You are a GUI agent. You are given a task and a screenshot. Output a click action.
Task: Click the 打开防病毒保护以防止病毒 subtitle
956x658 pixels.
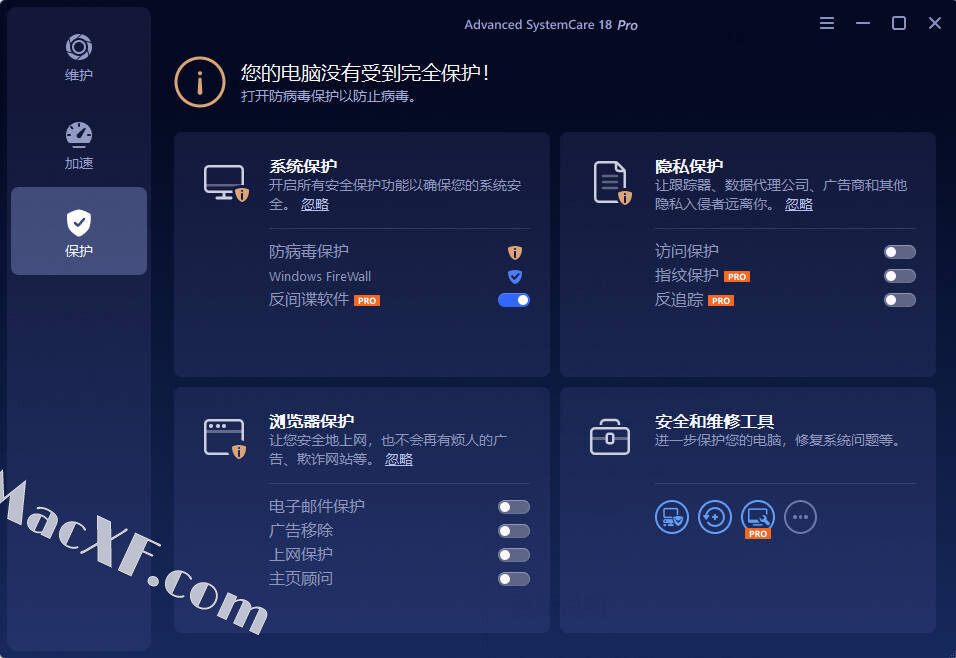click(329, 96)
